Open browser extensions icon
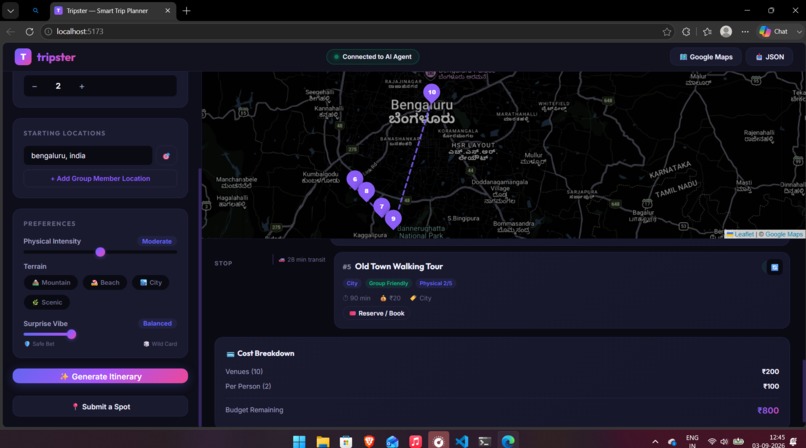 (686, 32)
